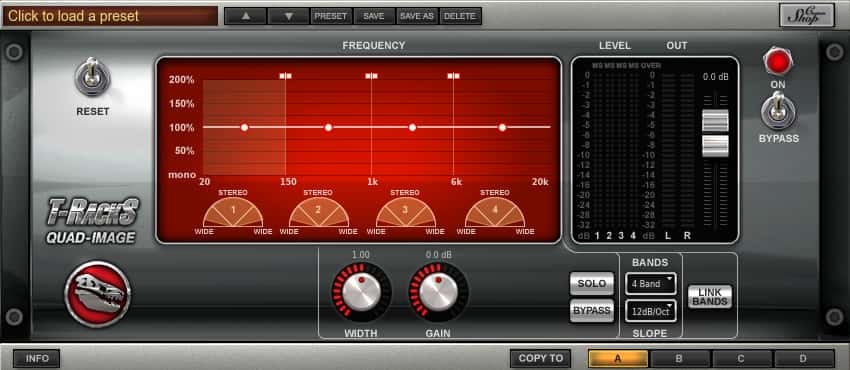
Task: Open the 4 Band dropdown
Action: (x=651, y=283)
